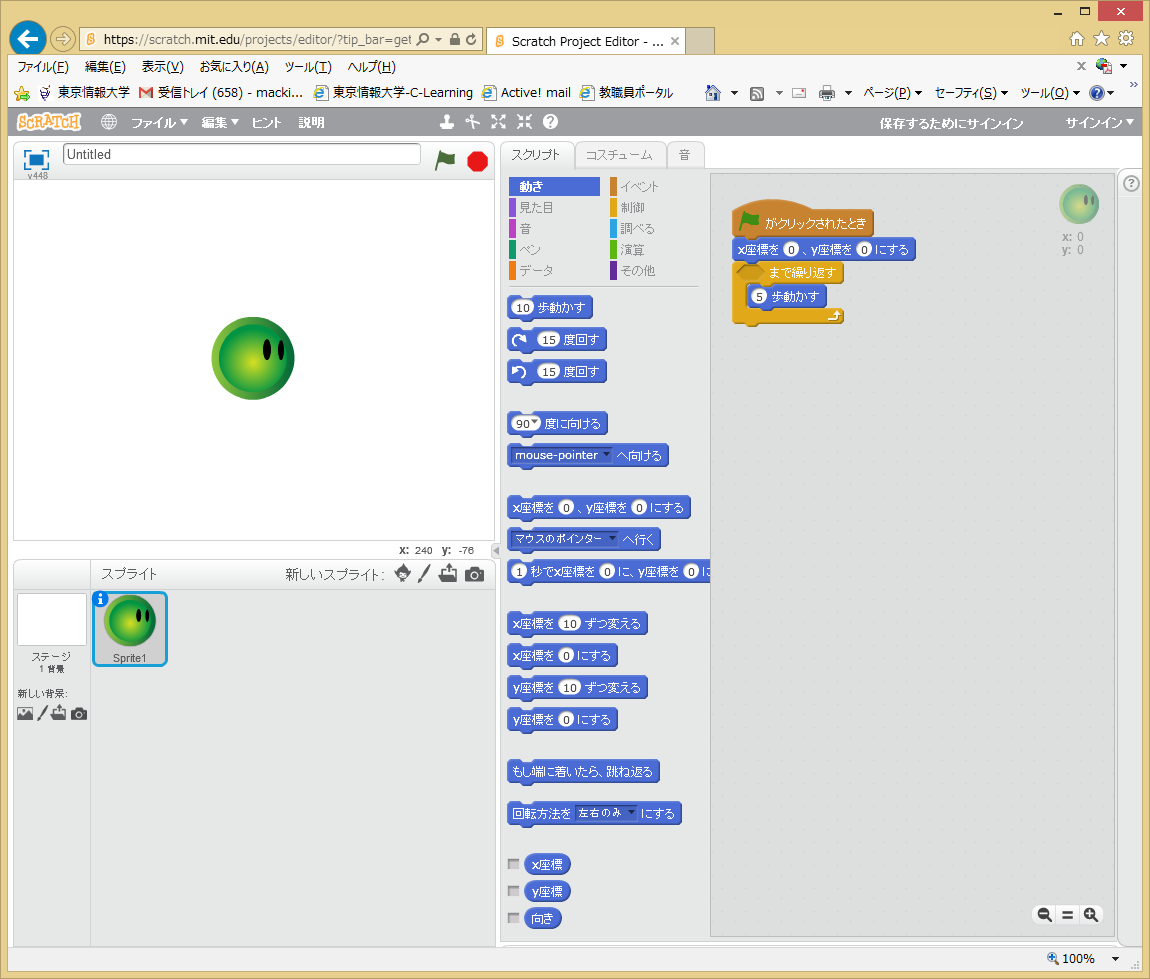The height and width of the screenshot is (979, 1150).
Task: Open the browser favorites star icon
Action: click(x=1101, y=38)
